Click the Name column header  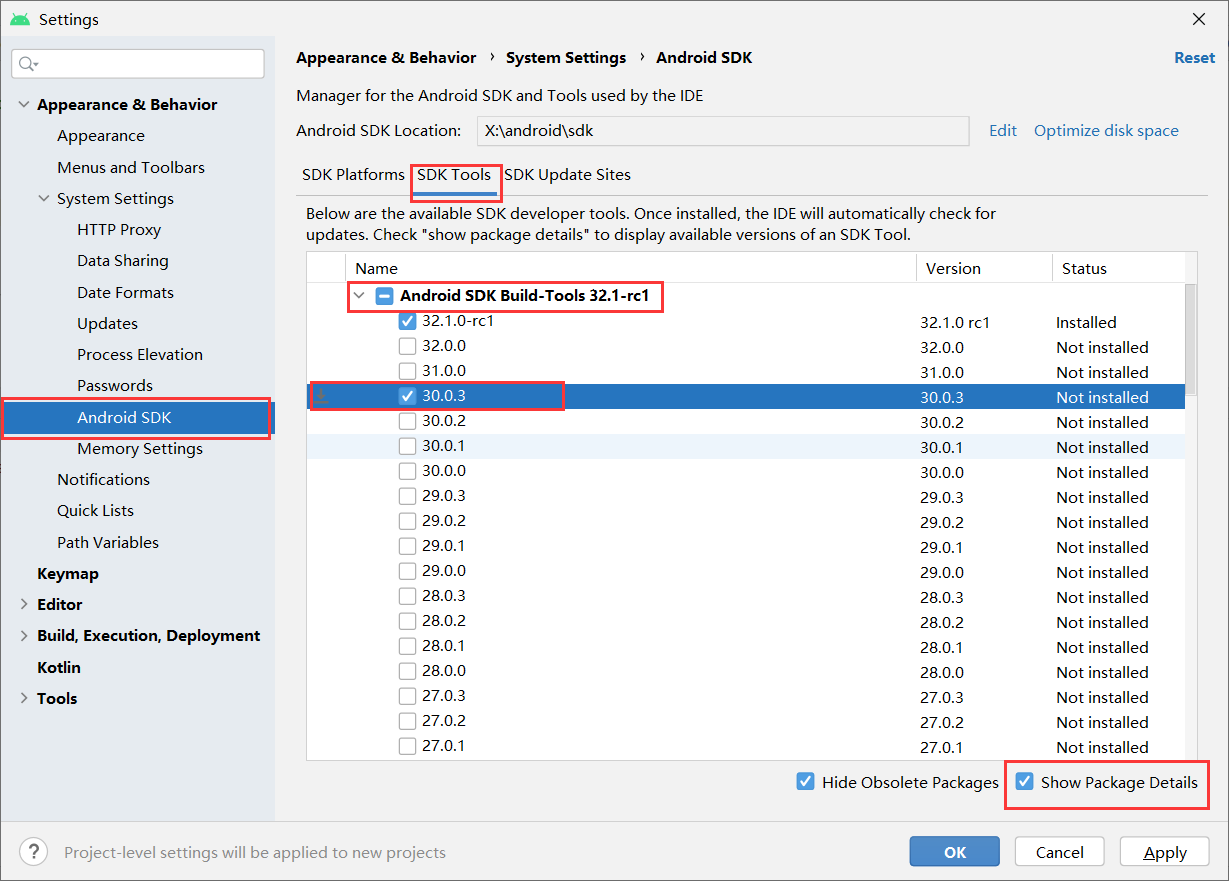(x=630, y=268)
